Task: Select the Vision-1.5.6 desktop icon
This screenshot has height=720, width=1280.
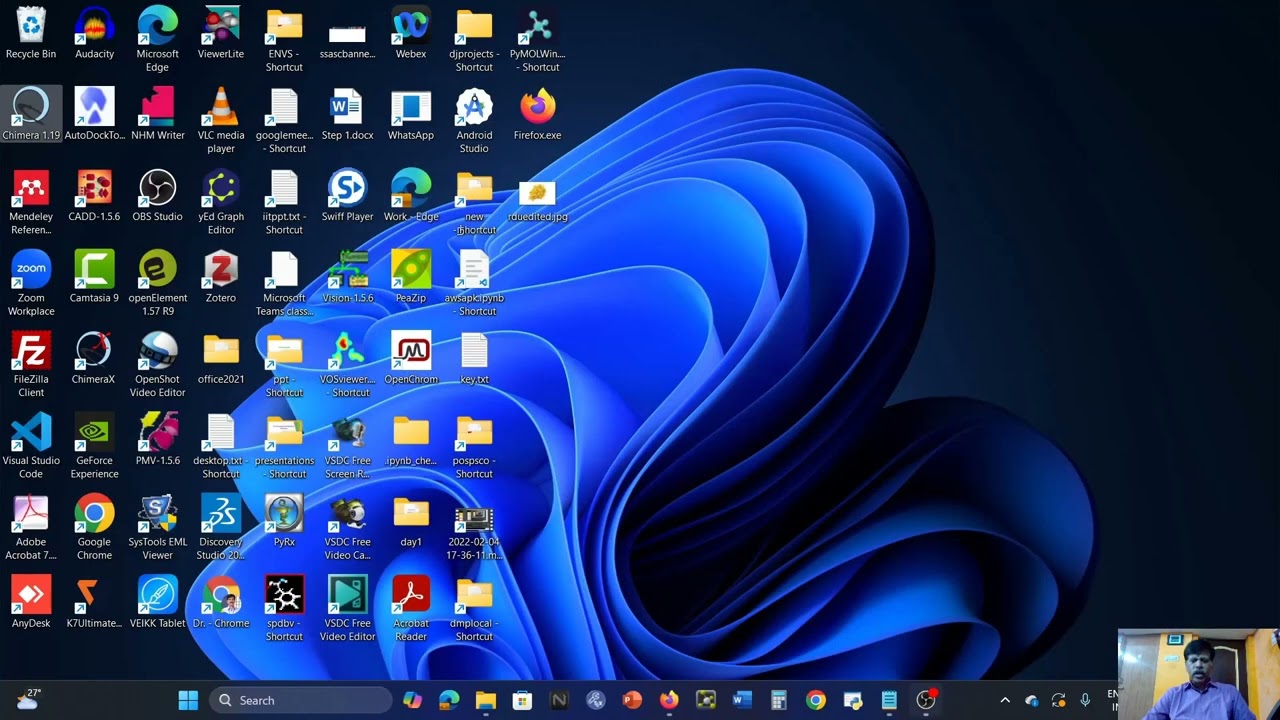Action: (347, 277)
